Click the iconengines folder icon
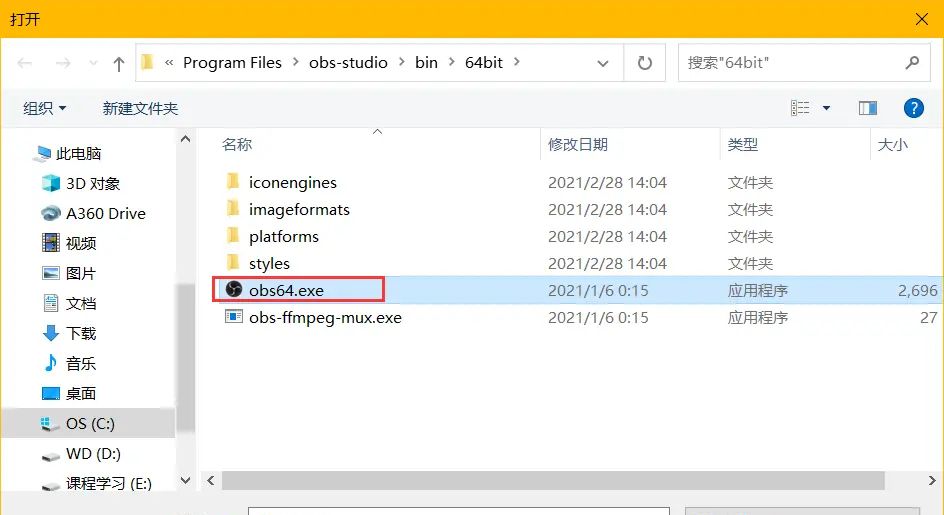The height and width of the screenshot is (515, 944). click(233, 181)
